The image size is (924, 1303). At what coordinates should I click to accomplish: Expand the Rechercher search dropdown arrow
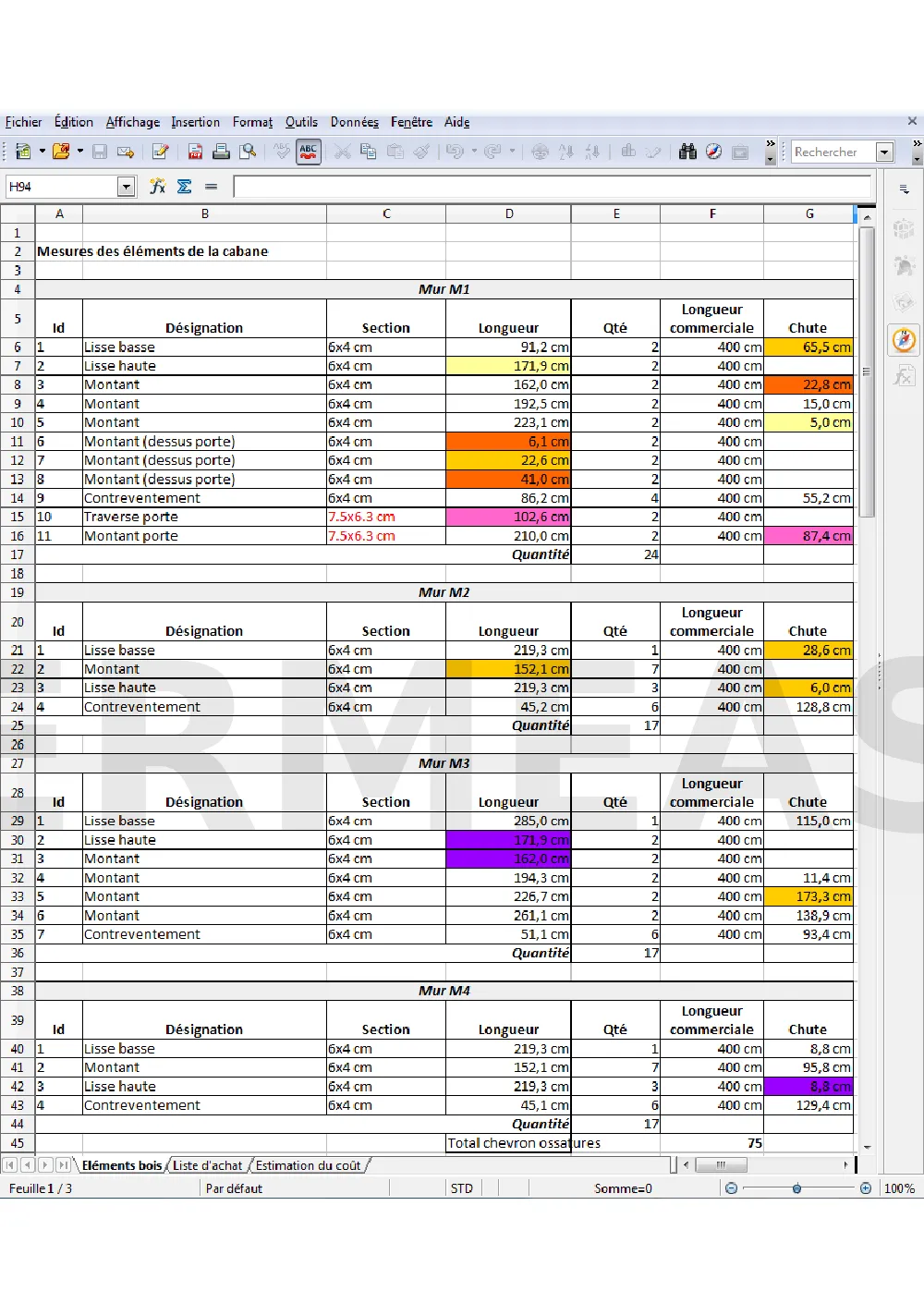tap(884, 152)
